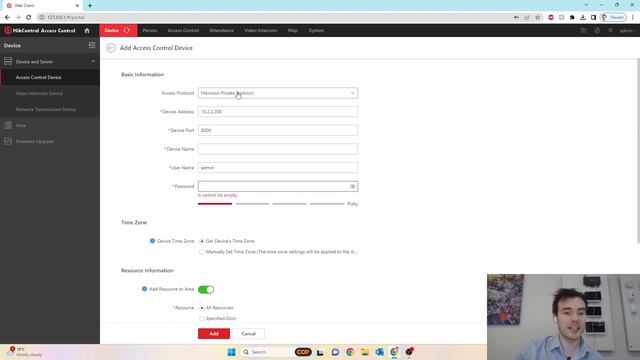The height and width of the screenshot is (360, 640).
Task: Open Chrome three-dot menu
Action: (633, 17)
